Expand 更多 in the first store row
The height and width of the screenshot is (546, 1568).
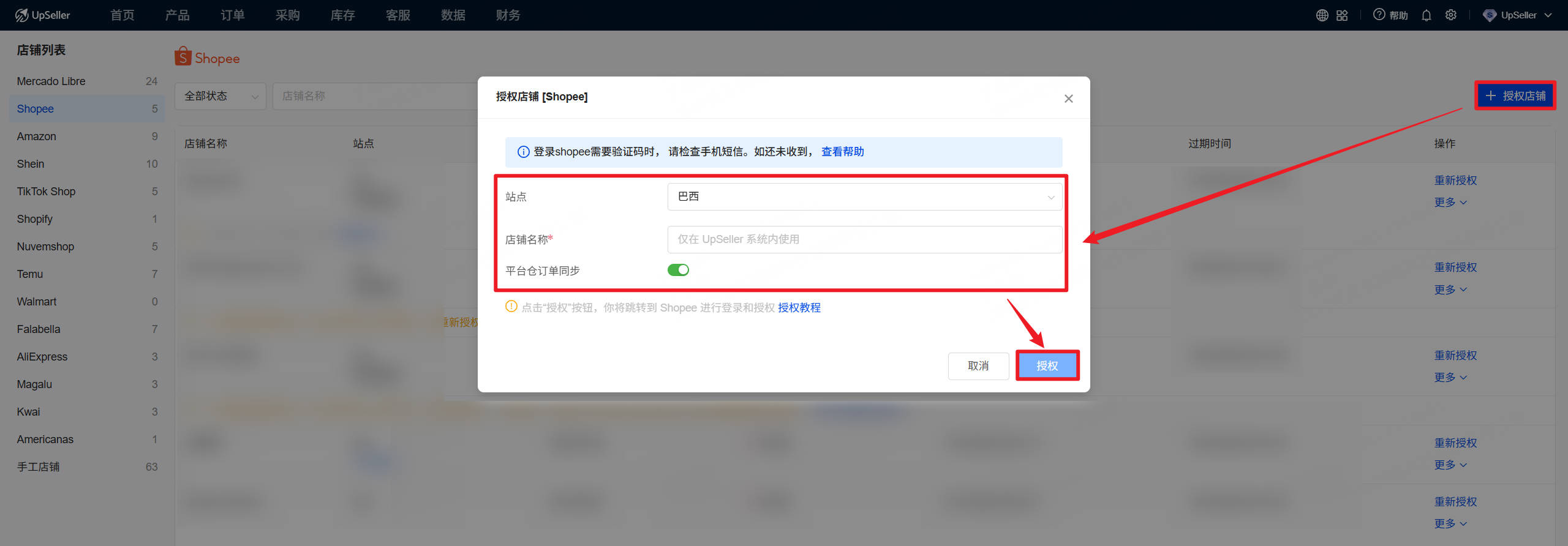(1450, 203)
